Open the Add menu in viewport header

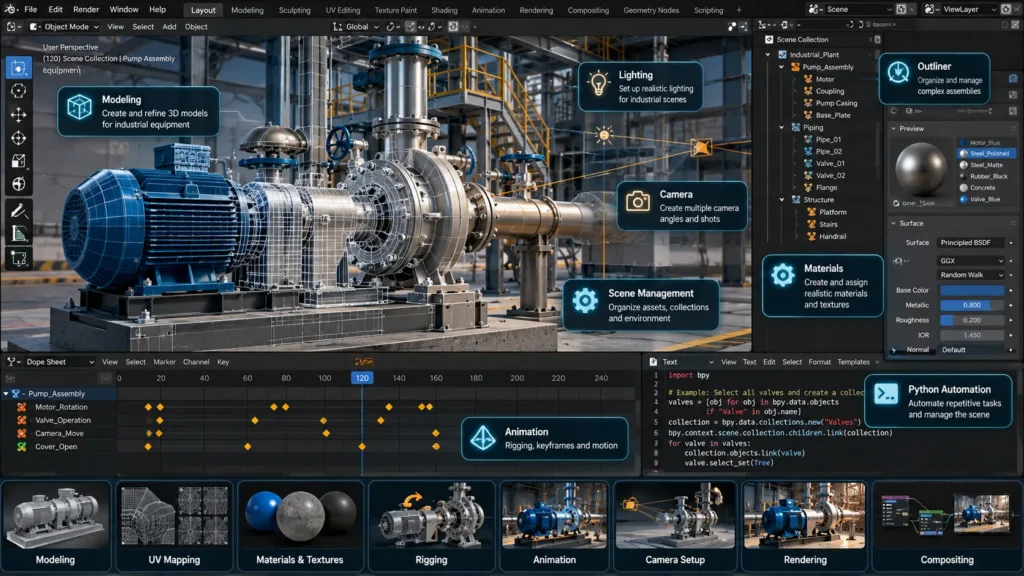(x=169, y=27)
